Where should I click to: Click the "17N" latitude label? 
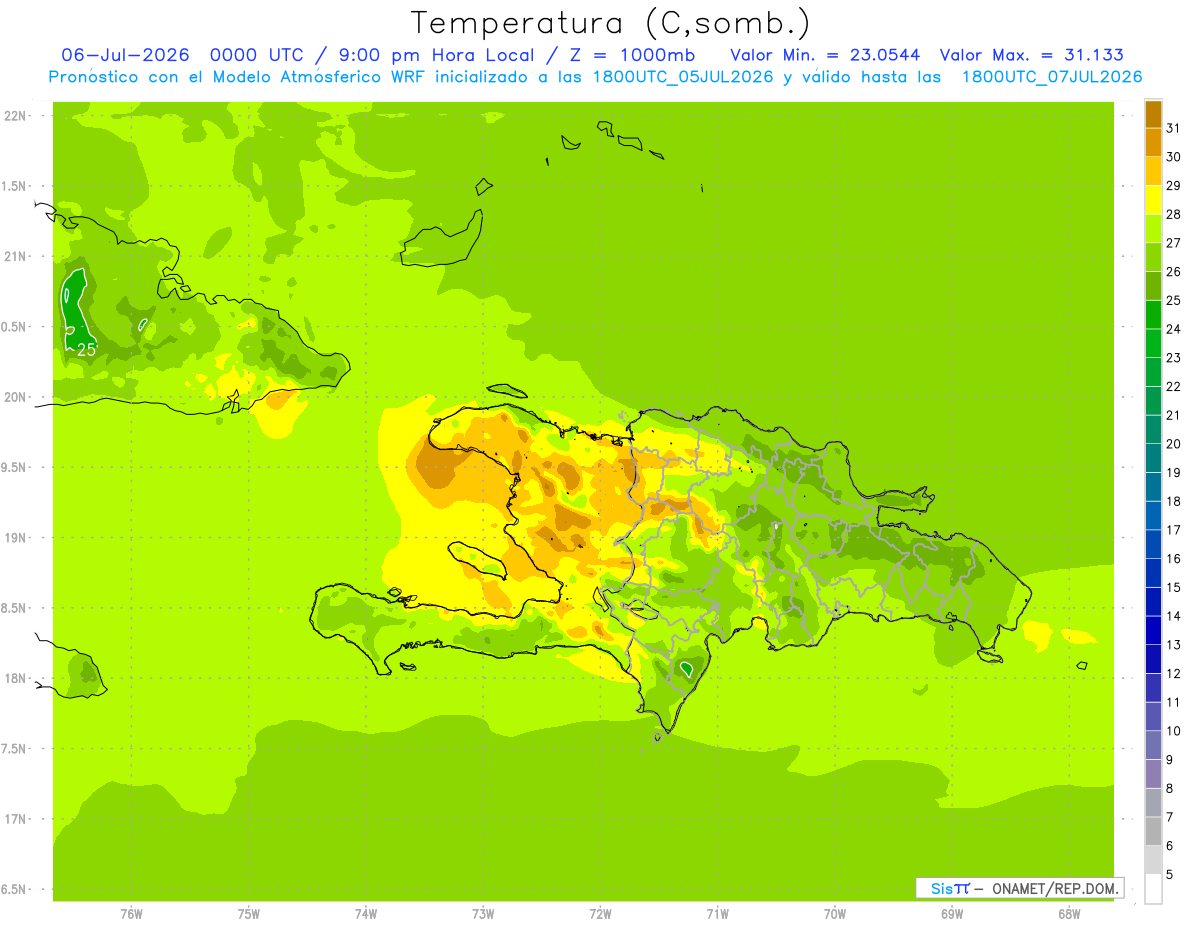15,819
